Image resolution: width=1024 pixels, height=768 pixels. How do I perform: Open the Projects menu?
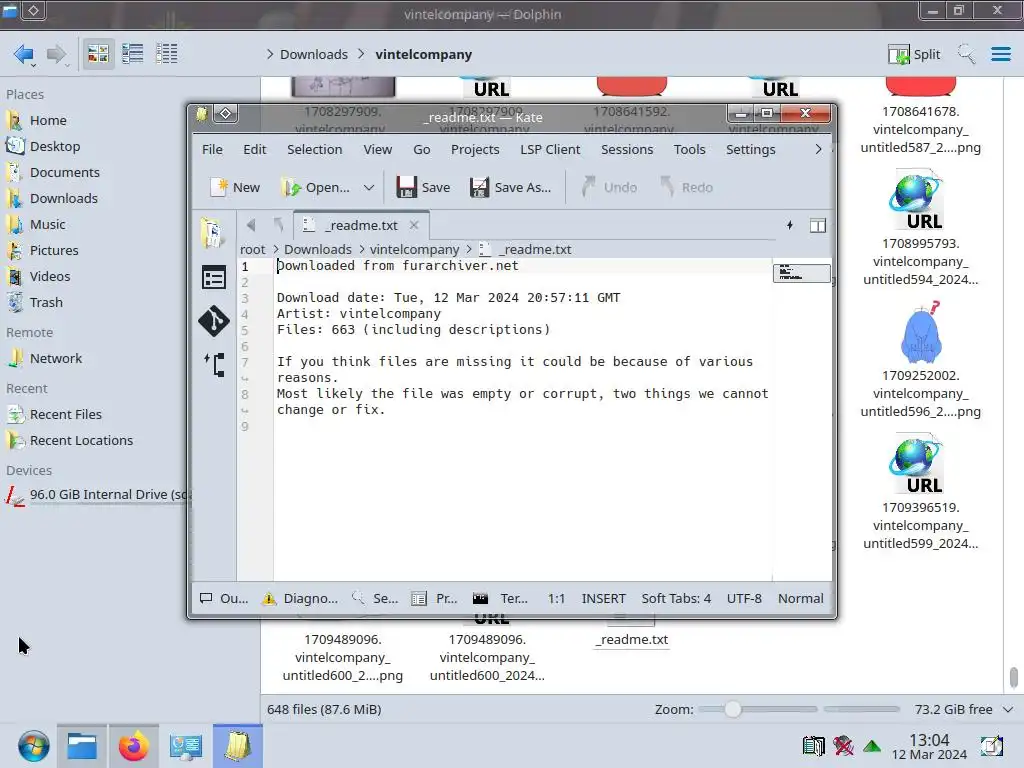click(475, 150)
